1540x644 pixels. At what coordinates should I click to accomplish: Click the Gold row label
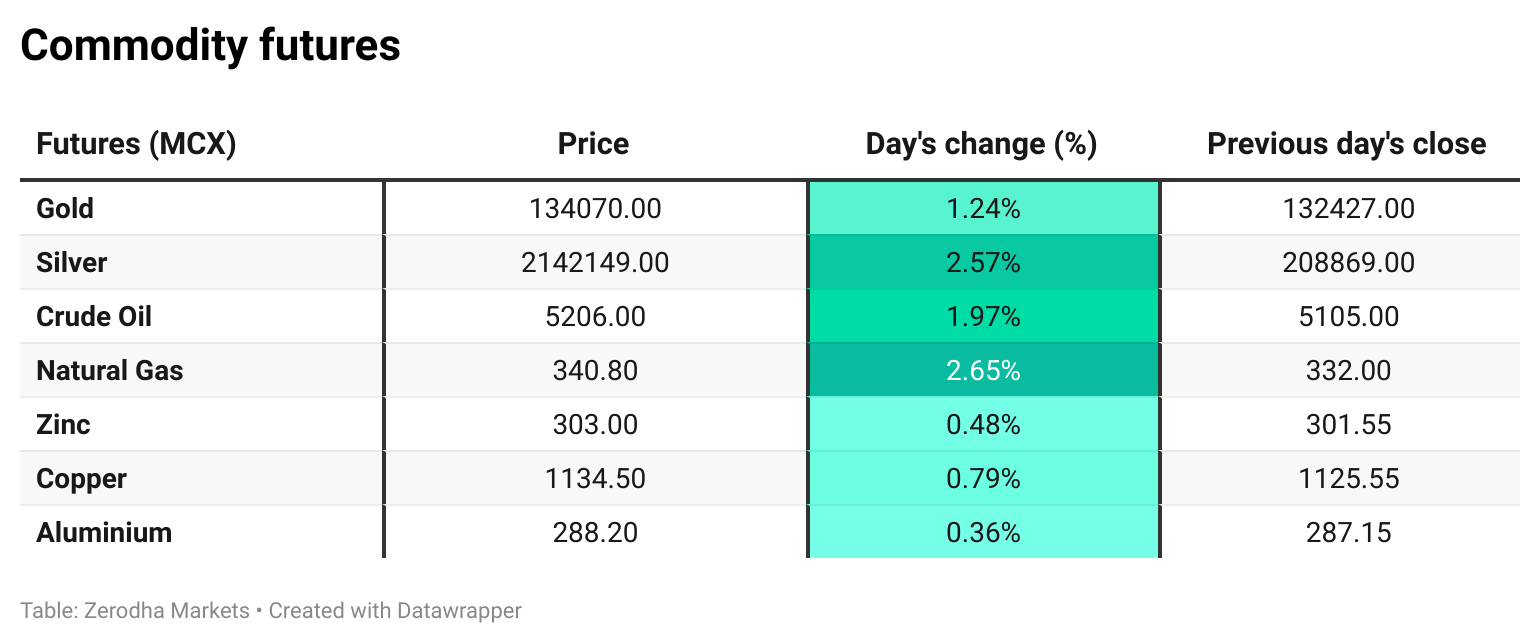pos(65,209)
